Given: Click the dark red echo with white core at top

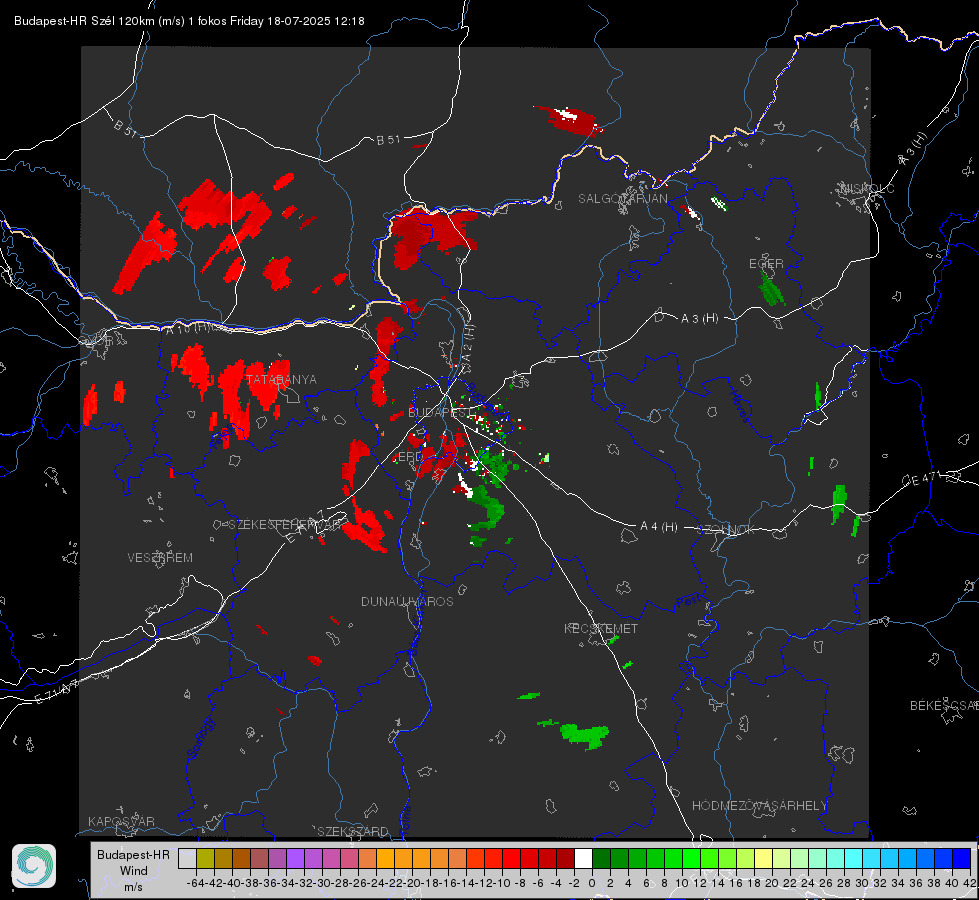Looking at the screenshot, I should tap(571, 120).
